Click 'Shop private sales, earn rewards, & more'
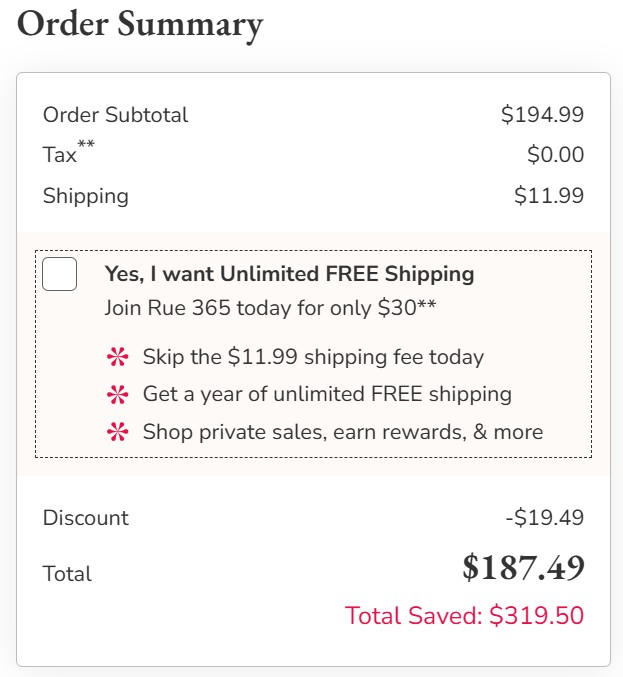Screen dimensions: 623x677 [343, 432]
